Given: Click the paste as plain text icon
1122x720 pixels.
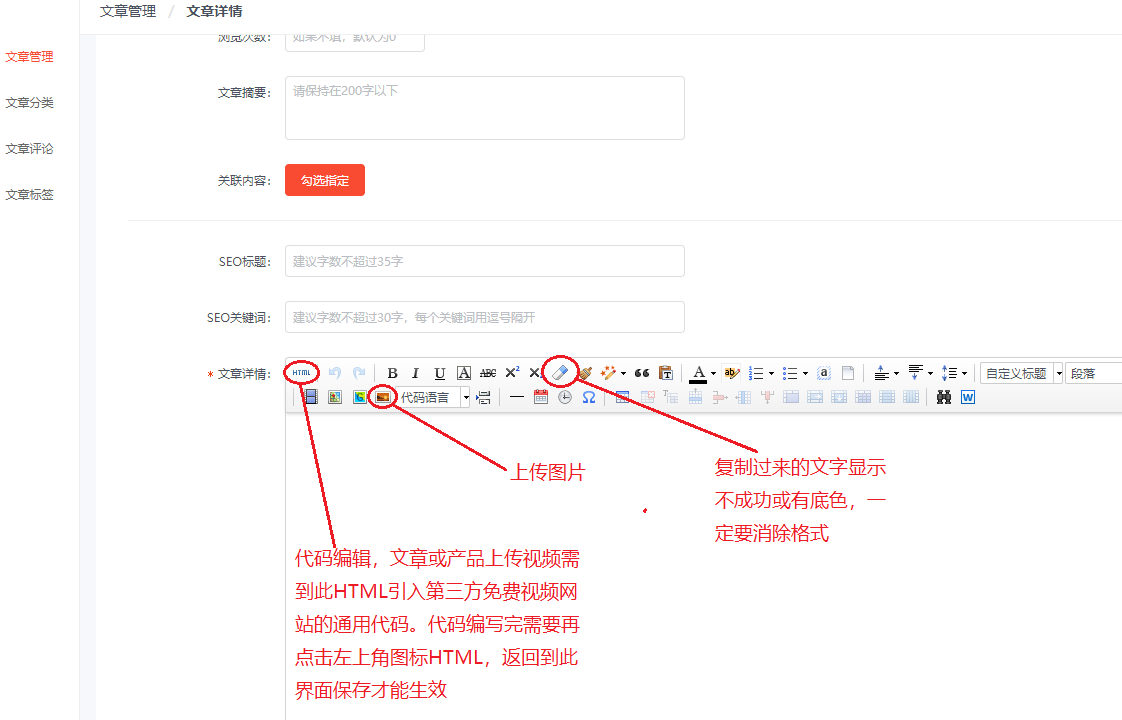Looking at the screenshot, I should tap(666, 373).
